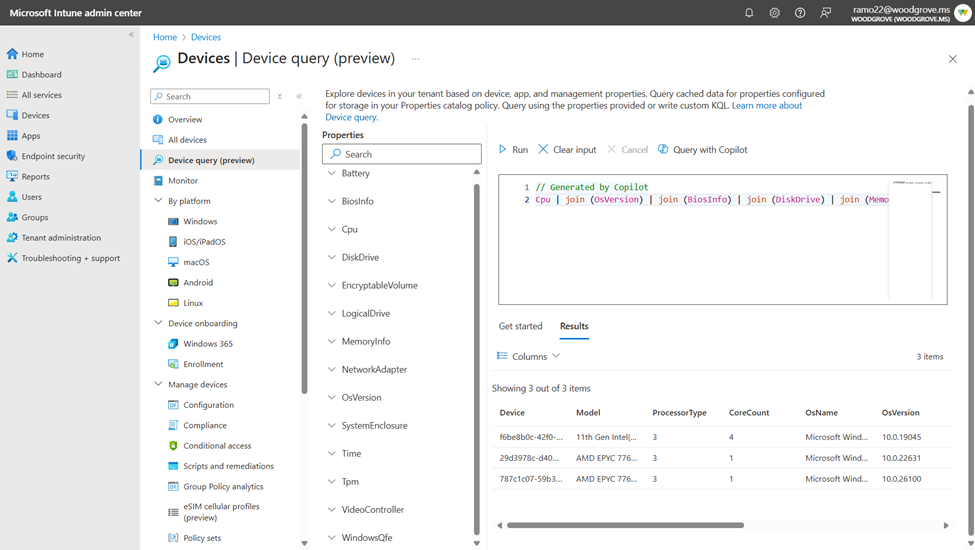Open the notifications bell icon
This screenshot has width=975, height=550.
click(749, 12)
